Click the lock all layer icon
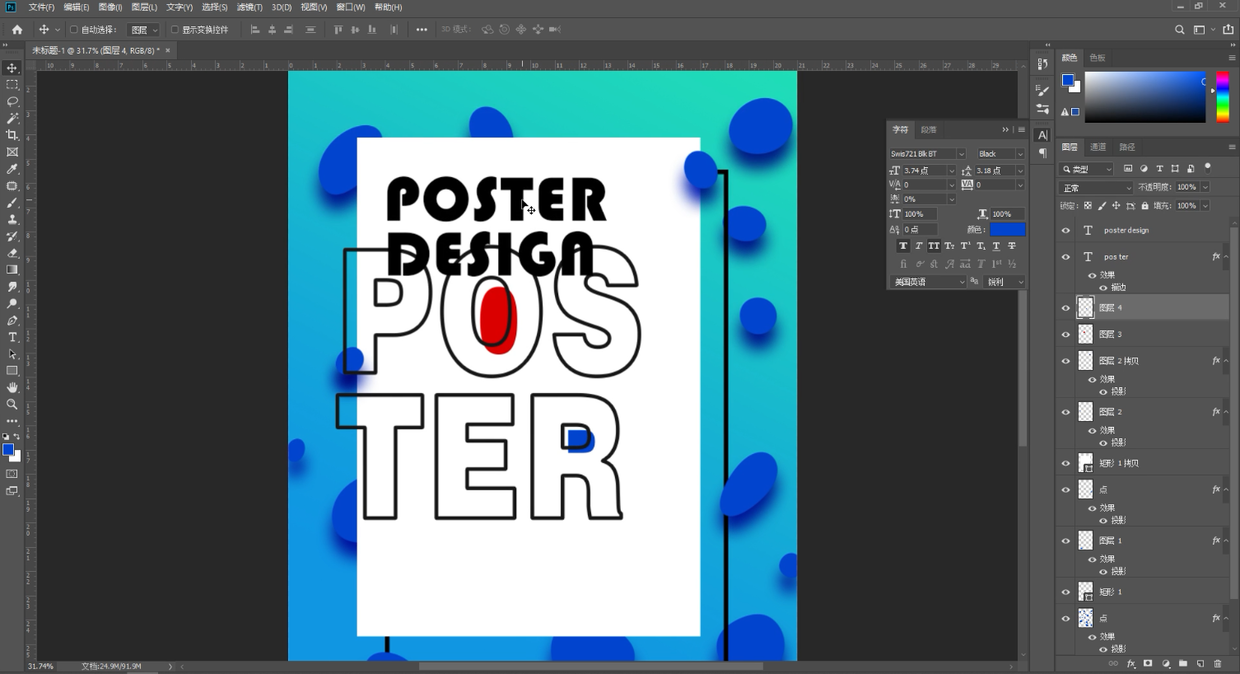 point(1144,206)
